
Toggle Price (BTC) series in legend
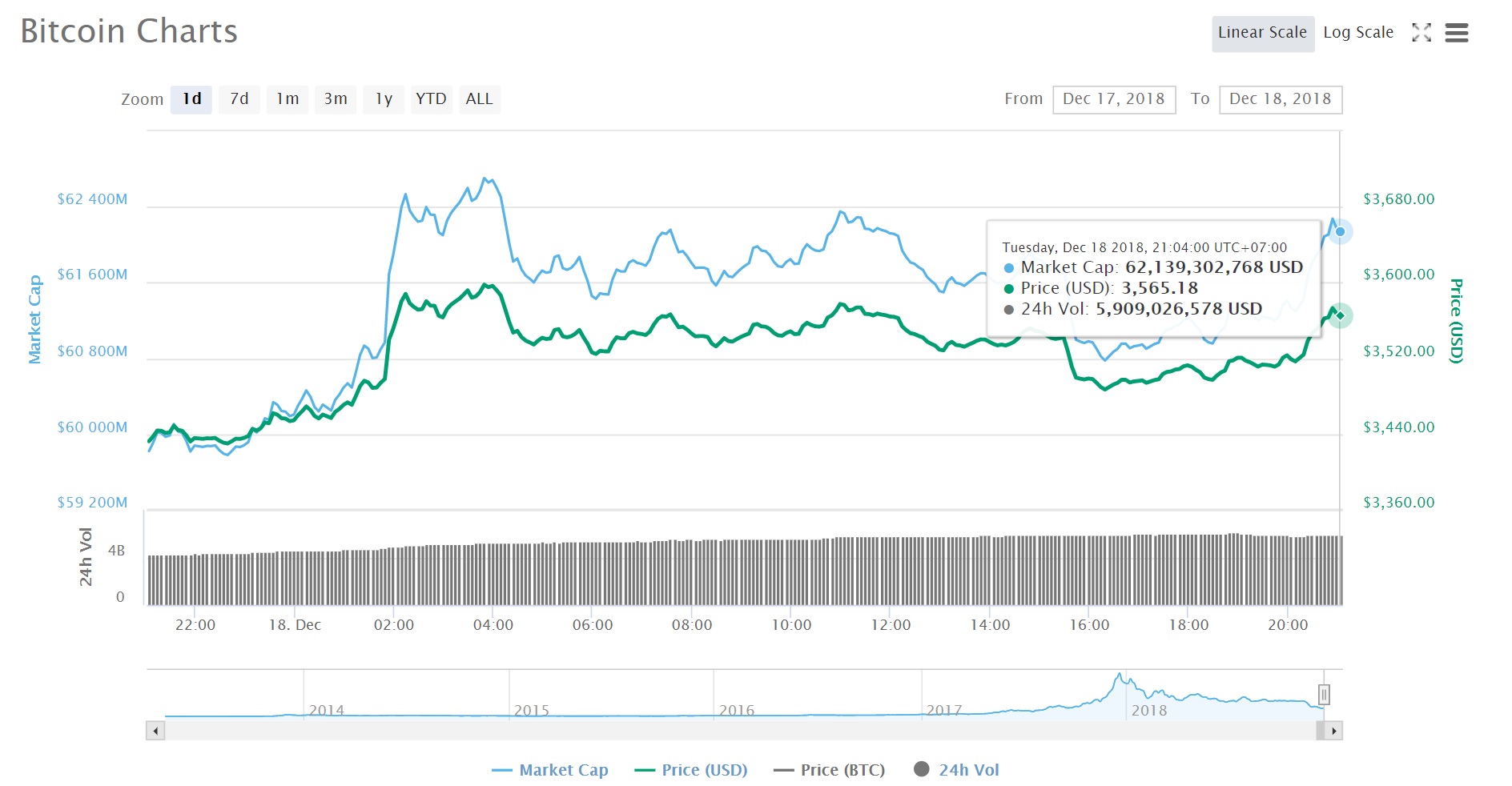click(x=829, y=770)
